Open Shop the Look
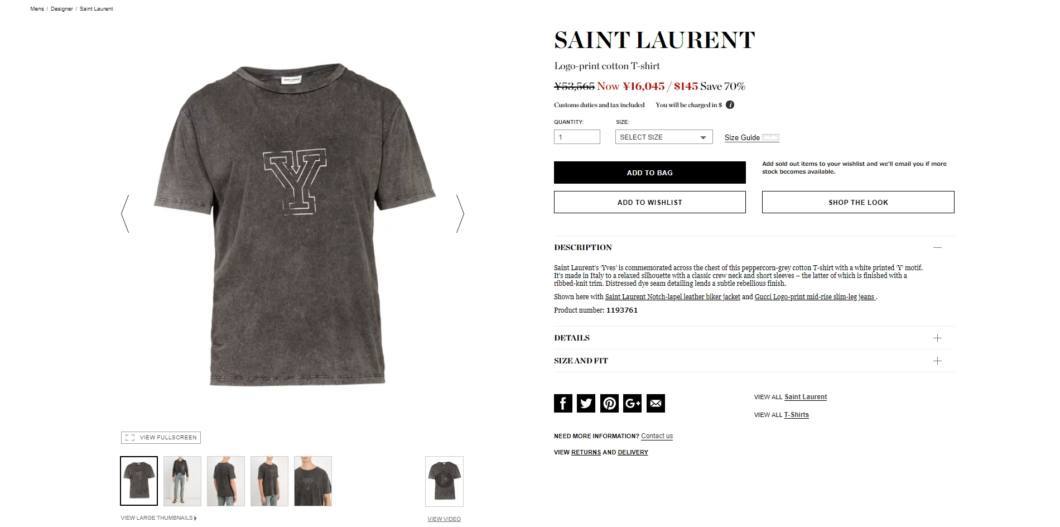 click(858, 202)
